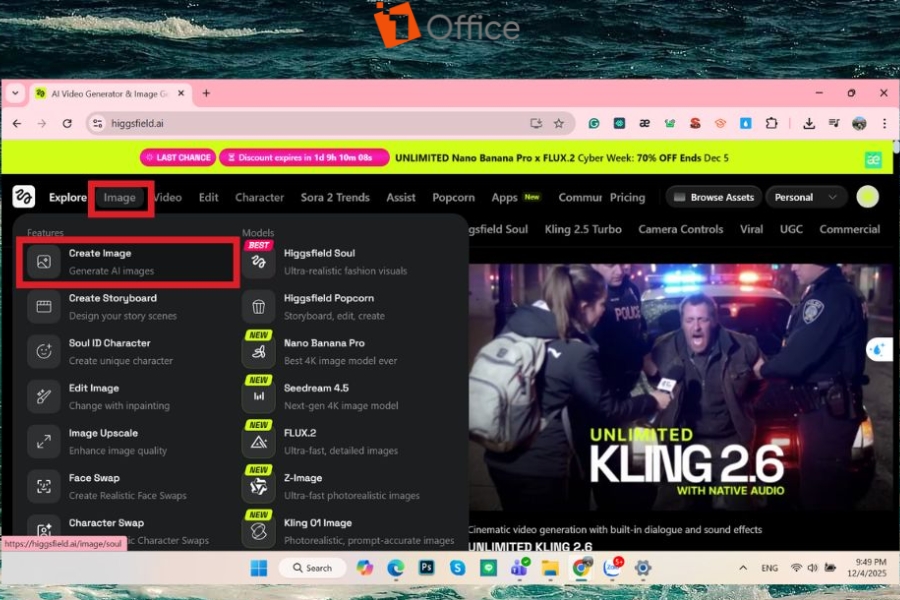
Task: Click the ENG language indicator
Action: [x=769, y=568]
